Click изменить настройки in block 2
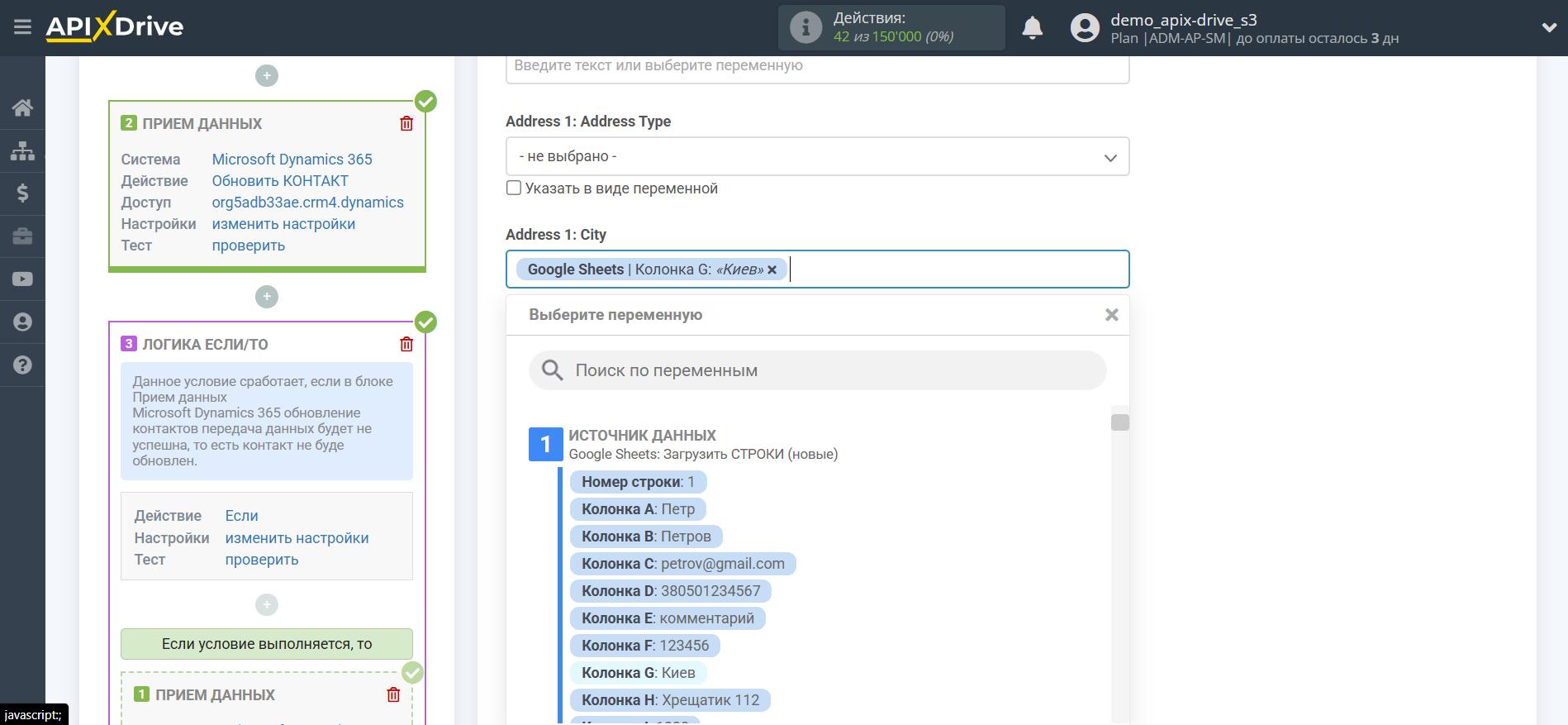The height and width of the screenshot is (725, 1568). tap(283, 223)
